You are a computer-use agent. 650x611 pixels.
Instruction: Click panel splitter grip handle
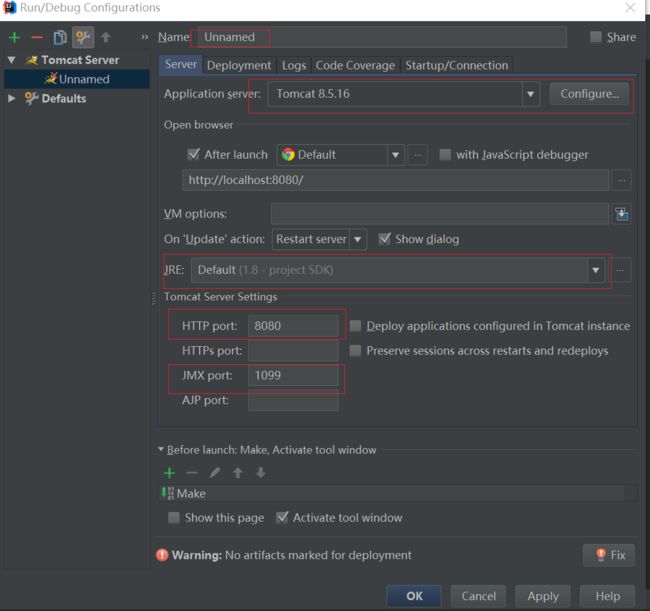154,298
